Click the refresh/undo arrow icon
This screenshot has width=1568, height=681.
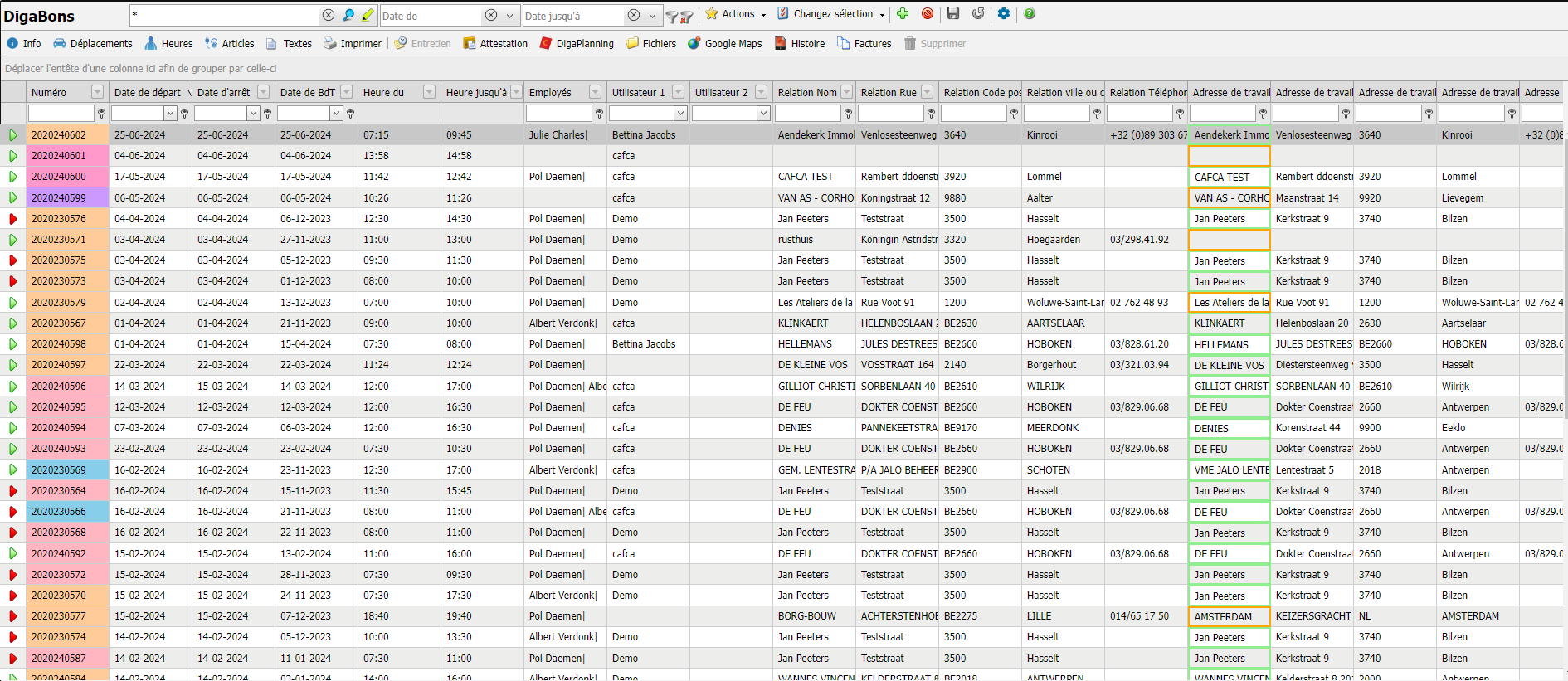[978, 13]
